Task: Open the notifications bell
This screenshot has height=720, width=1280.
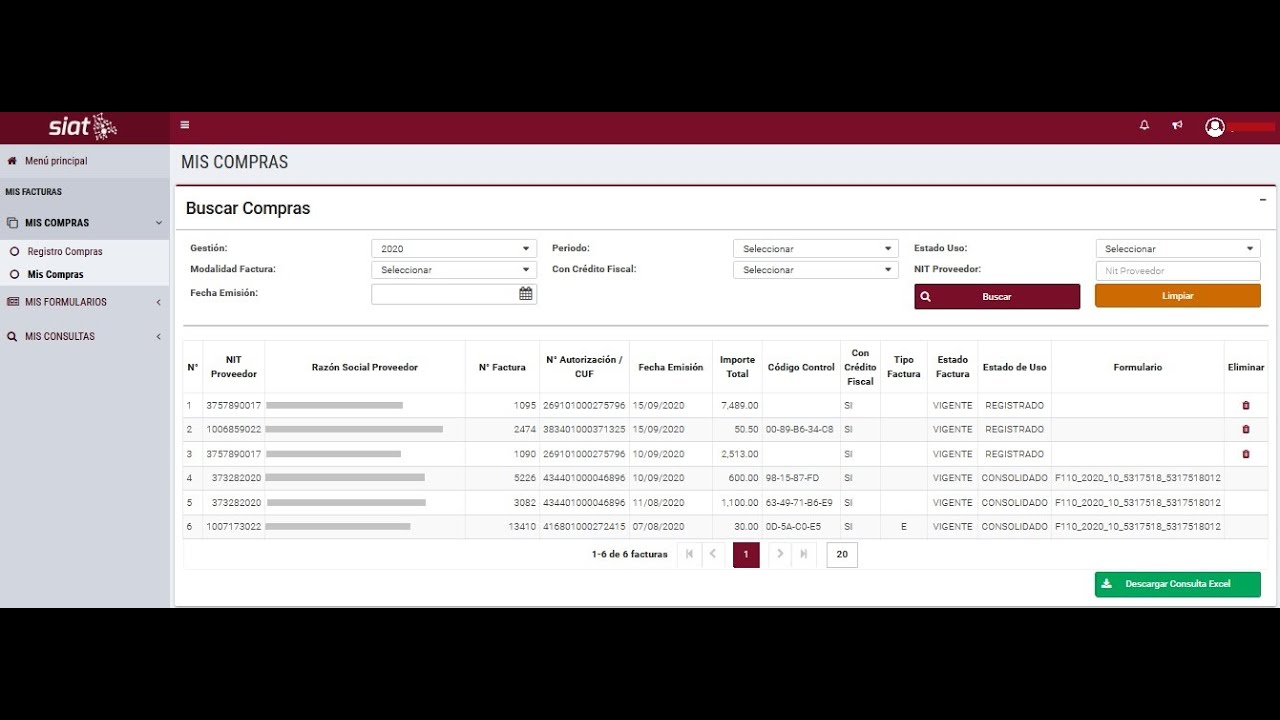Action: (x=1144, y=125)
